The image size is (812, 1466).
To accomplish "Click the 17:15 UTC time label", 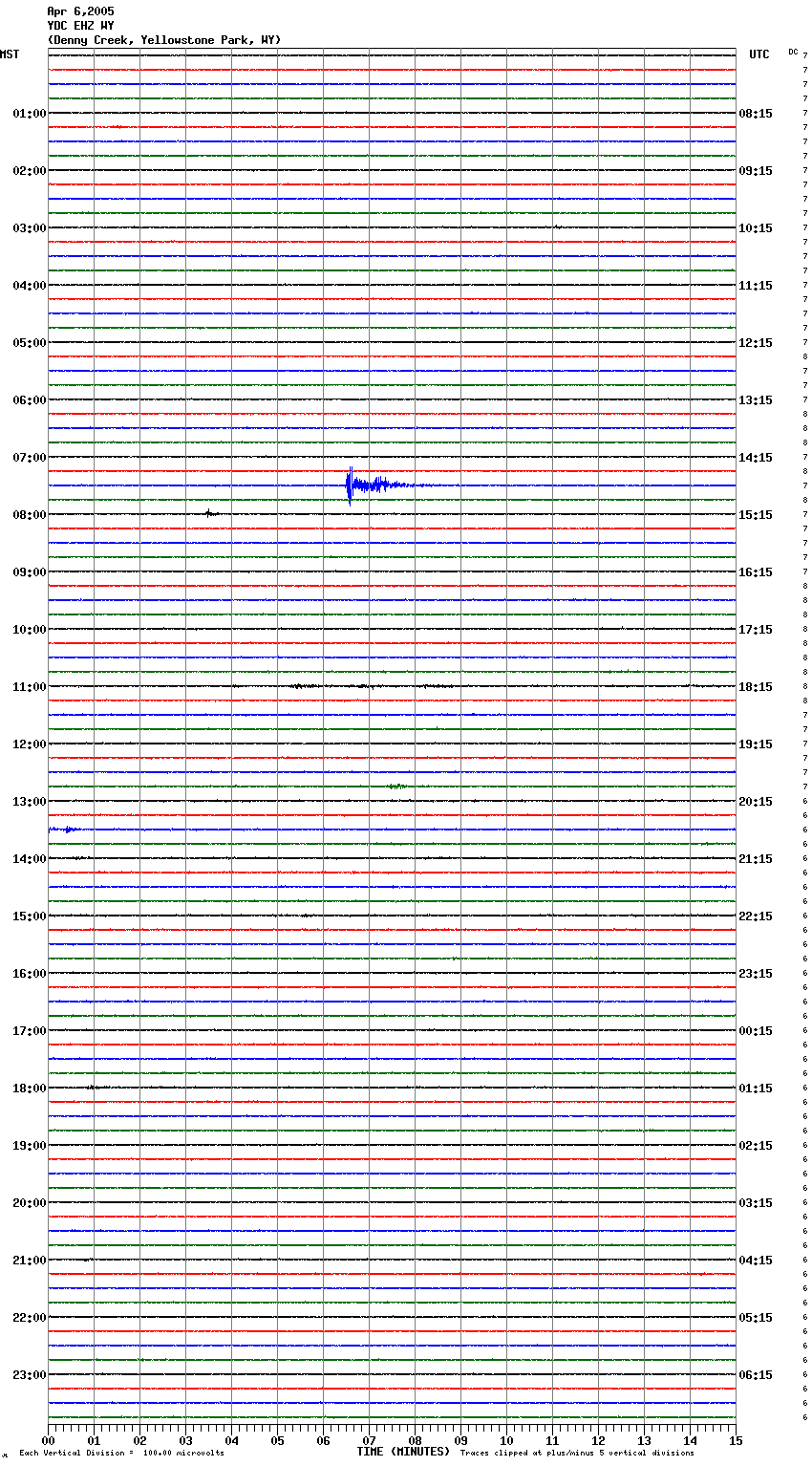I will 756,630.
